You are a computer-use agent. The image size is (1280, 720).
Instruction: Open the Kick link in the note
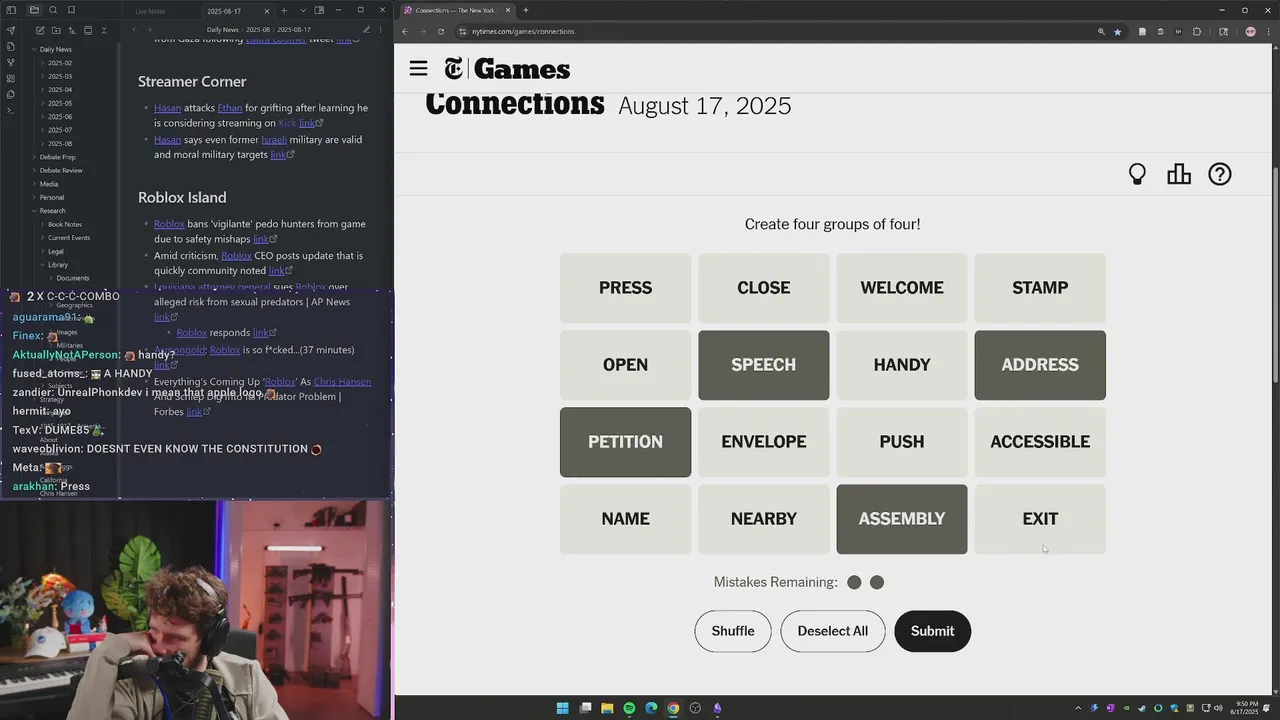[287, 123]
